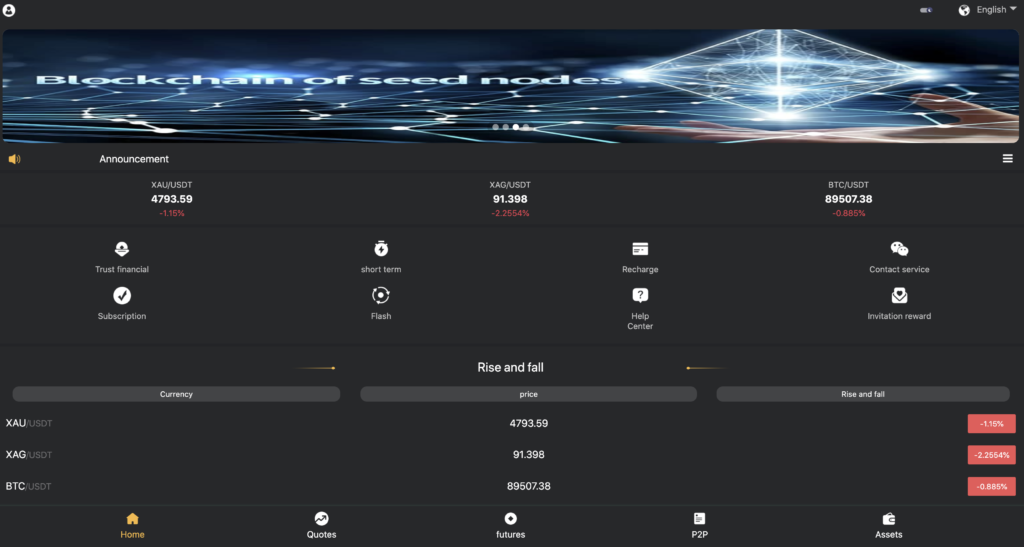Open the user profile icon
The width and height of the screenshot is (1024, 547).
[9, 10]
